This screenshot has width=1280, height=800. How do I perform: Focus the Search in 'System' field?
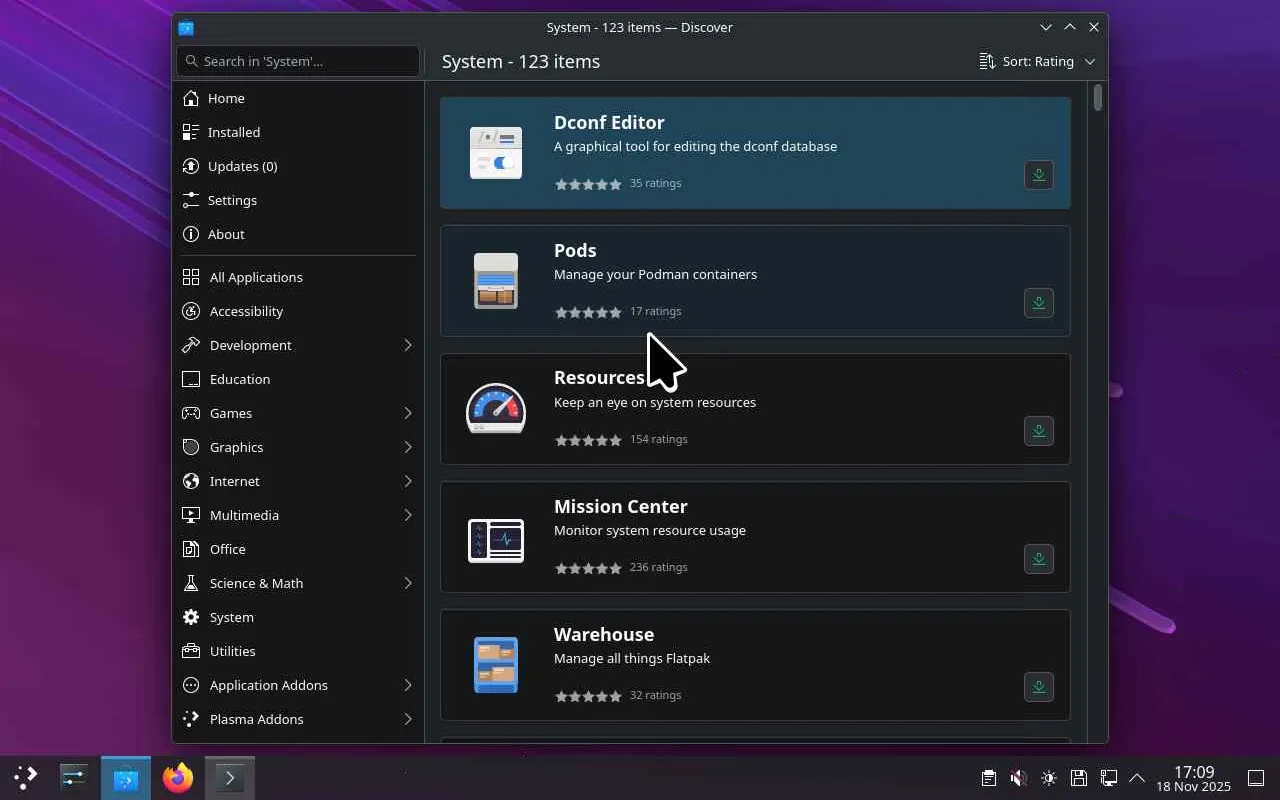tap(298, 61)
